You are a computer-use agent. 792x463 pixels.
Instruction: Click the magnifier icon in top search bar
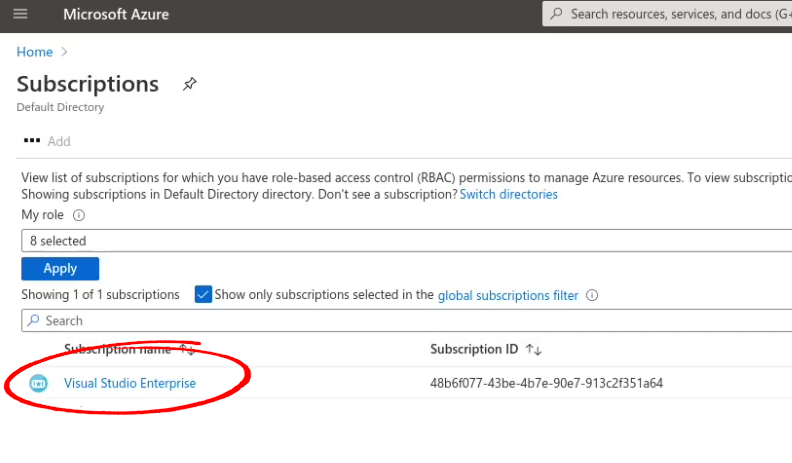click(556, 14)
